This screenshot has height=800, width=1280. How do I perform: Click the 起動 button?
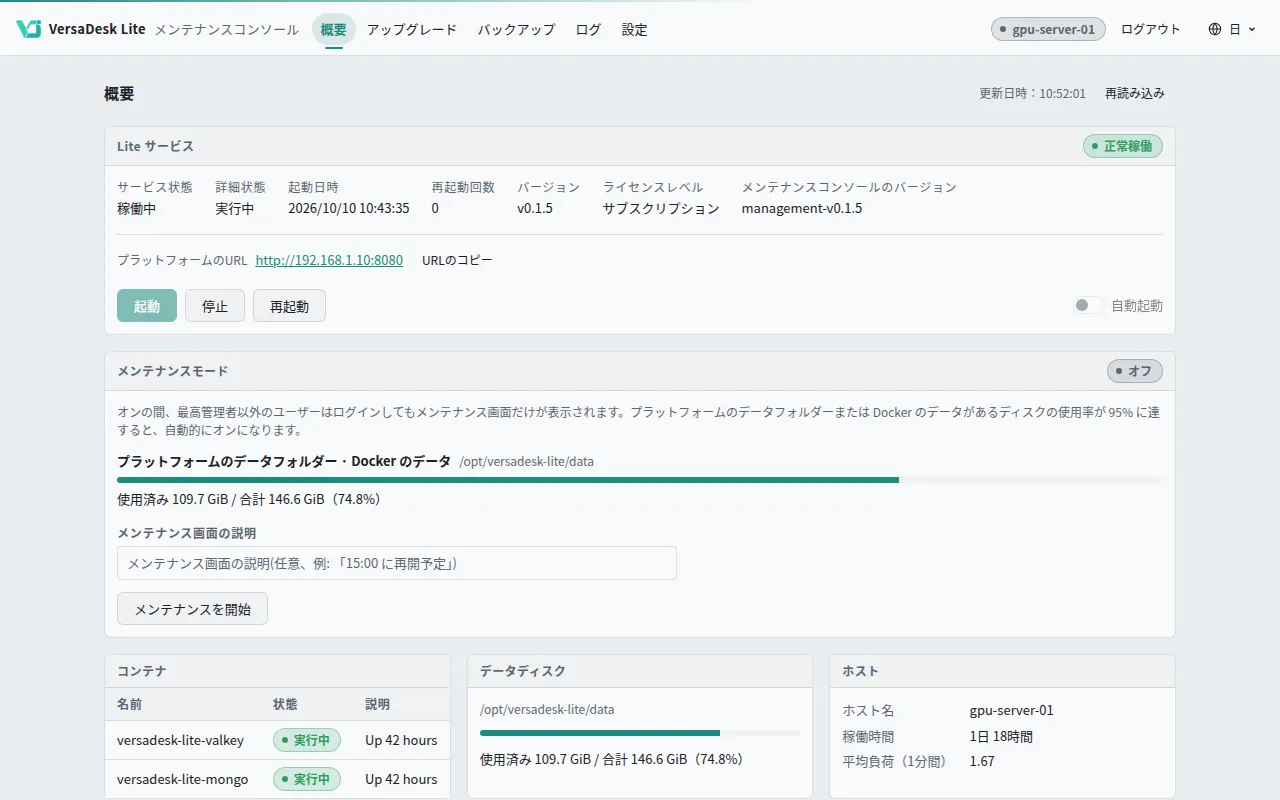(x=147, y=306)
